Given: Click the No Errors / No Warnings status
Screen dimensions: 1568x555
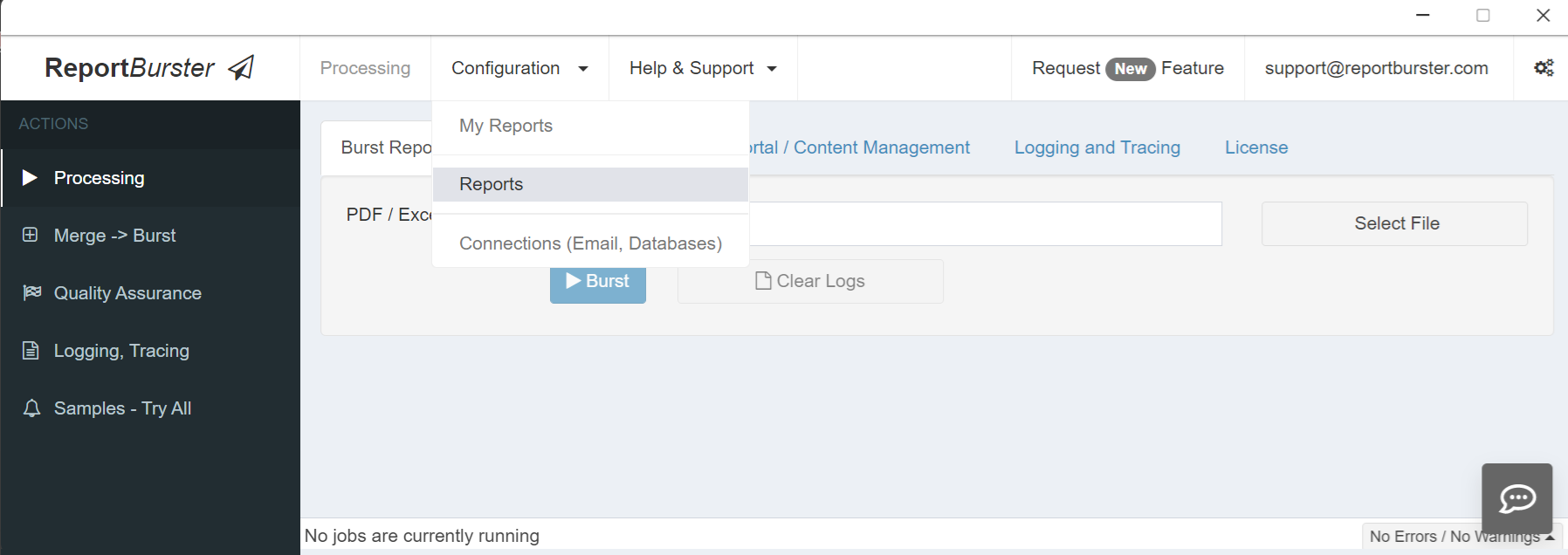Looking at the screenshot, I should pos(1454,537).
